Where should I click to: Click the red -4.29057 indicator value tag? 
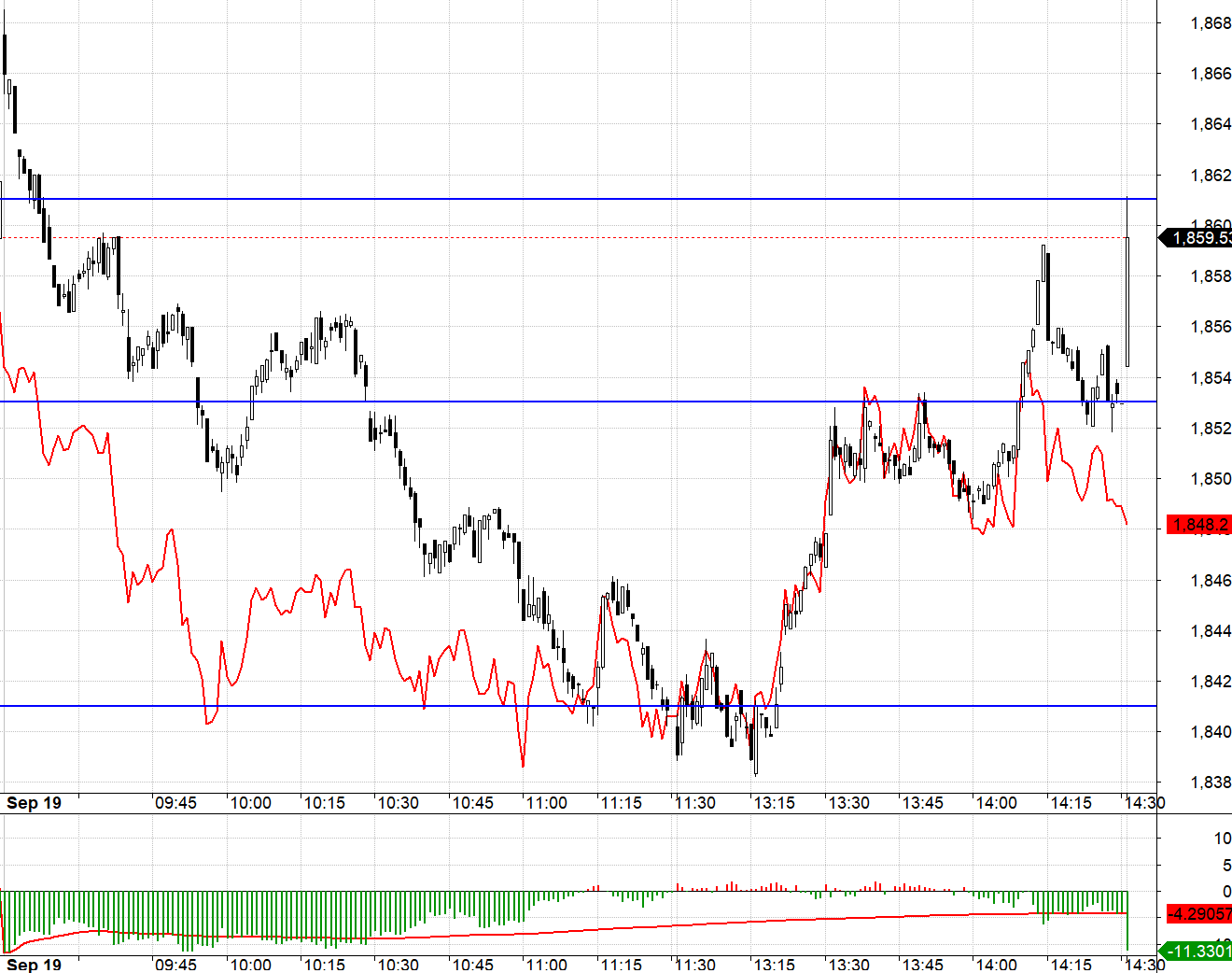[x=1199, y=913]
